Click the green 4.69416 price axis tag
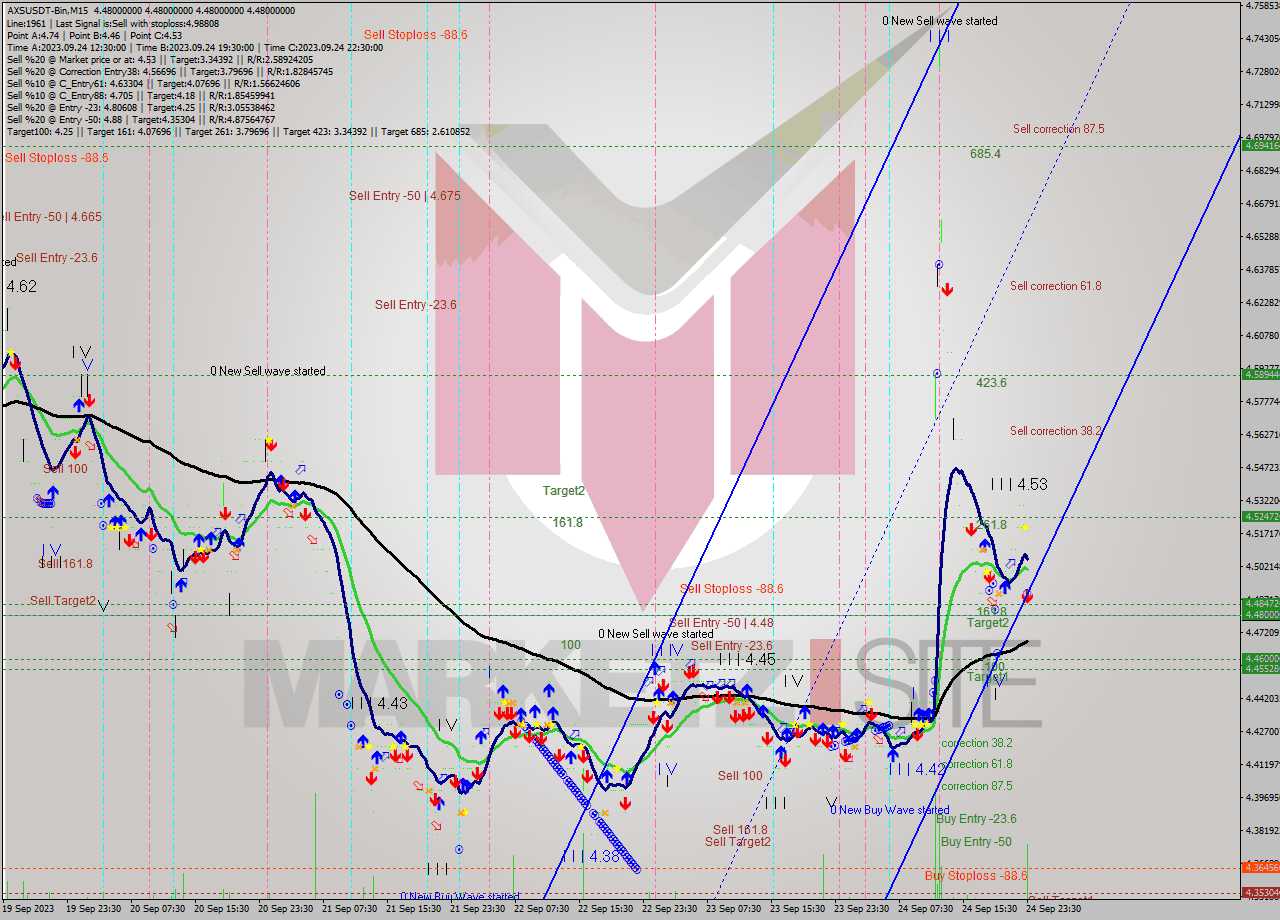 (1261, 145)
